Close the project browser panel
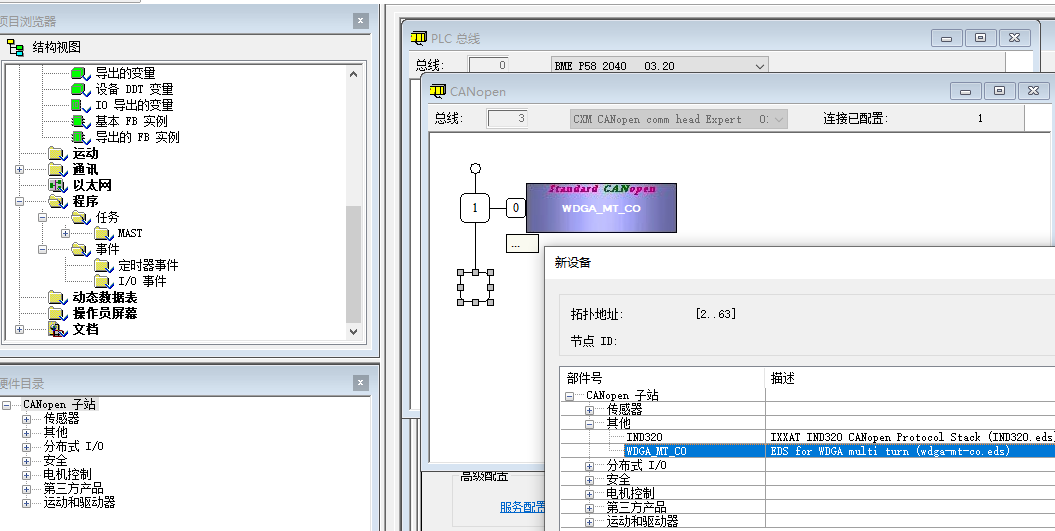Screen dimensions: 1055x531 pos(361,21)
